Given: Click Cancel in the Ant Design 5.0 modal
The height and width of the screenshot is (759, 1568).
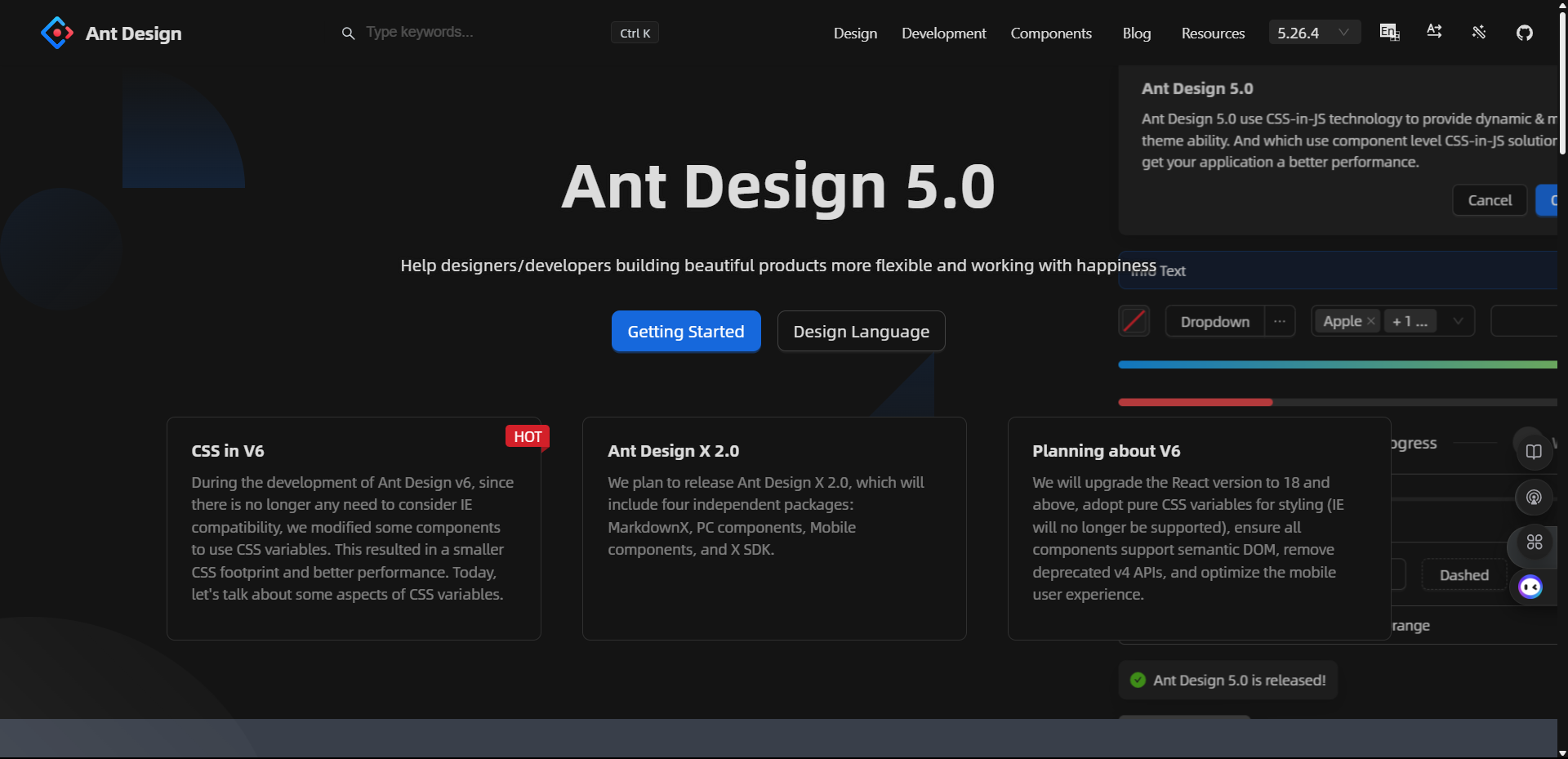Looking at the screenshot, I should click(x=1490, y=199).
